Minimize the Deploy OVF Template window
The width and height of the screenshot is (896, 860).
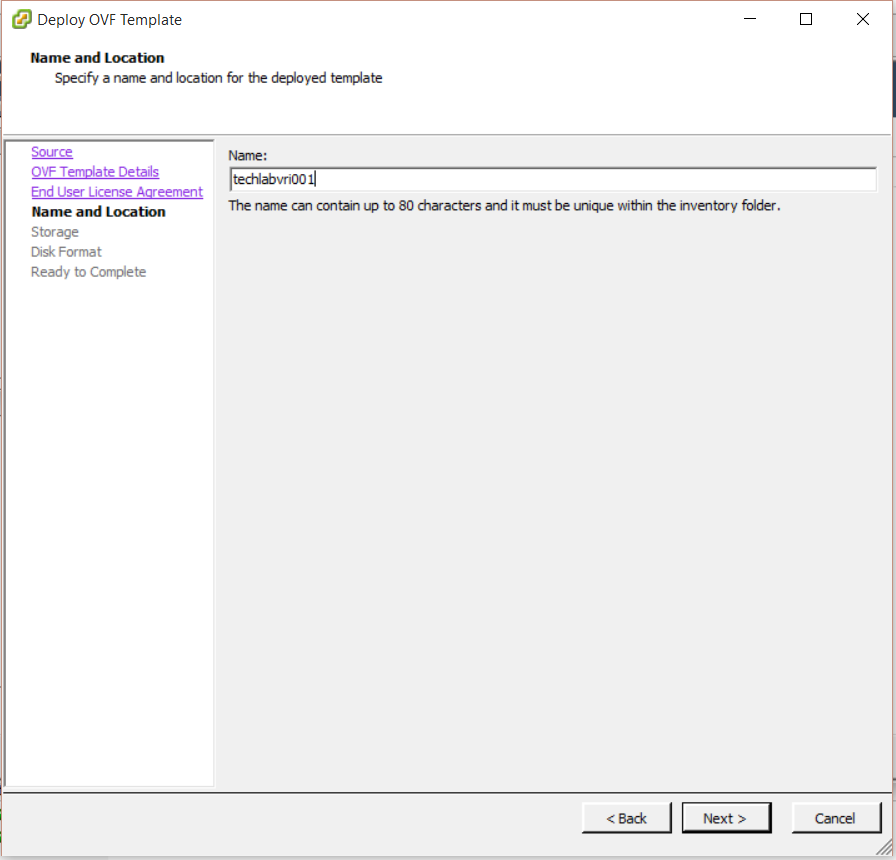(x=750, y=19)
